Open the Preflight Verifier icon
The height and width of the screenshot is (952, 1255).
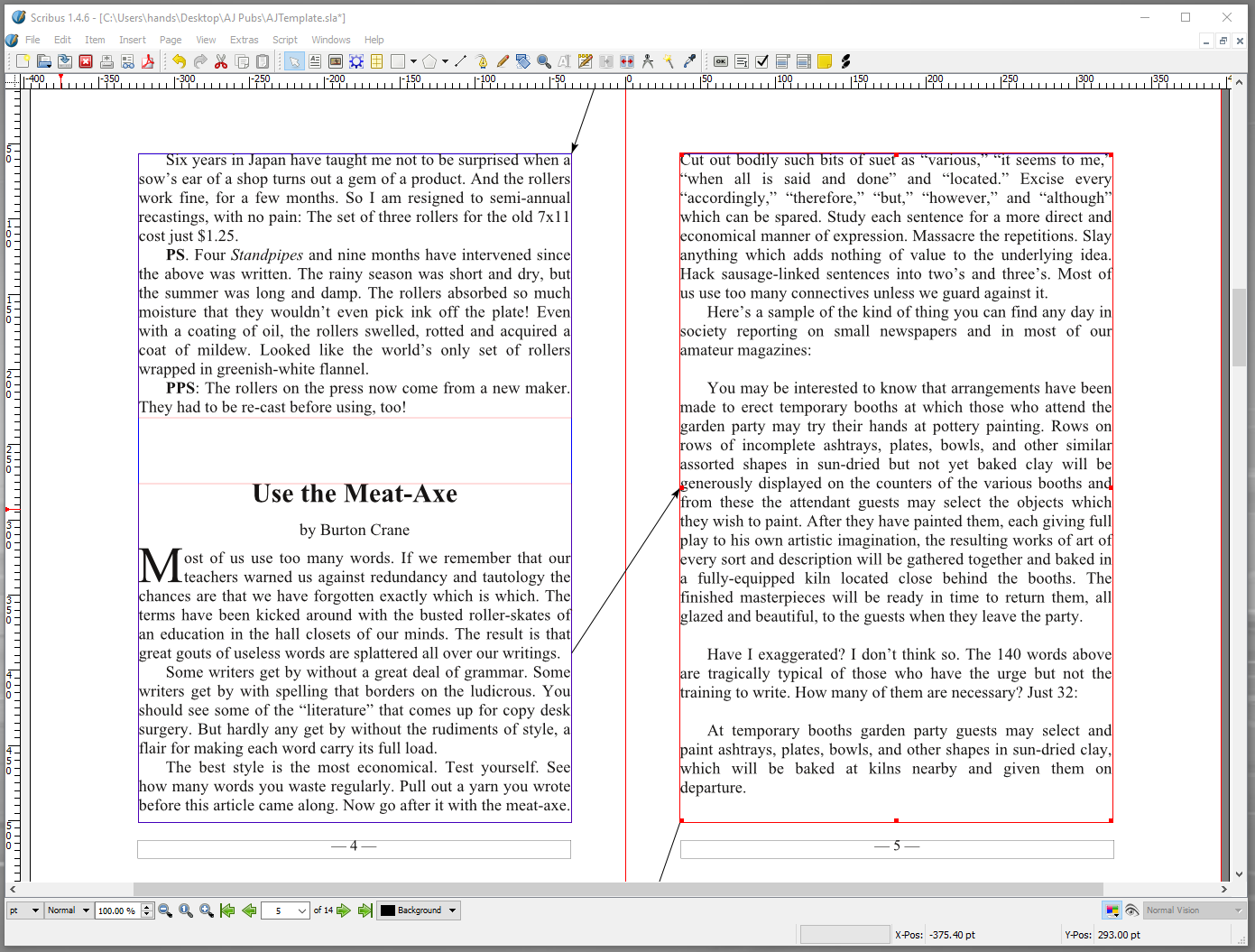pos(127,61)
